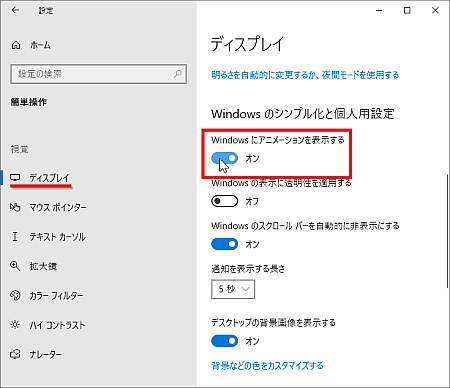The image size is (450, 388).
Task: Open ホーム in the sidebar
Action: [40, 45]
